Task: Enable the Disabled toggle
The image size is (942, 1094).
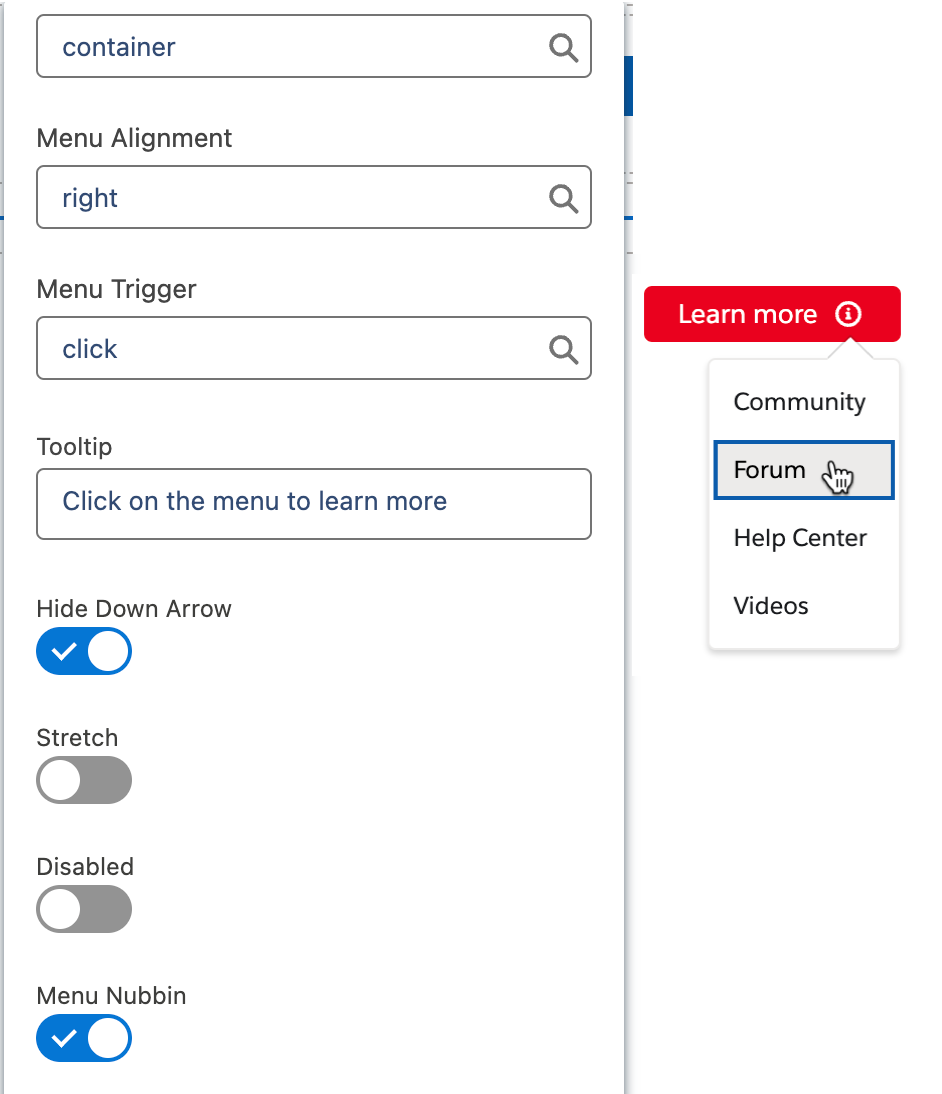Action: coord(84,909)
